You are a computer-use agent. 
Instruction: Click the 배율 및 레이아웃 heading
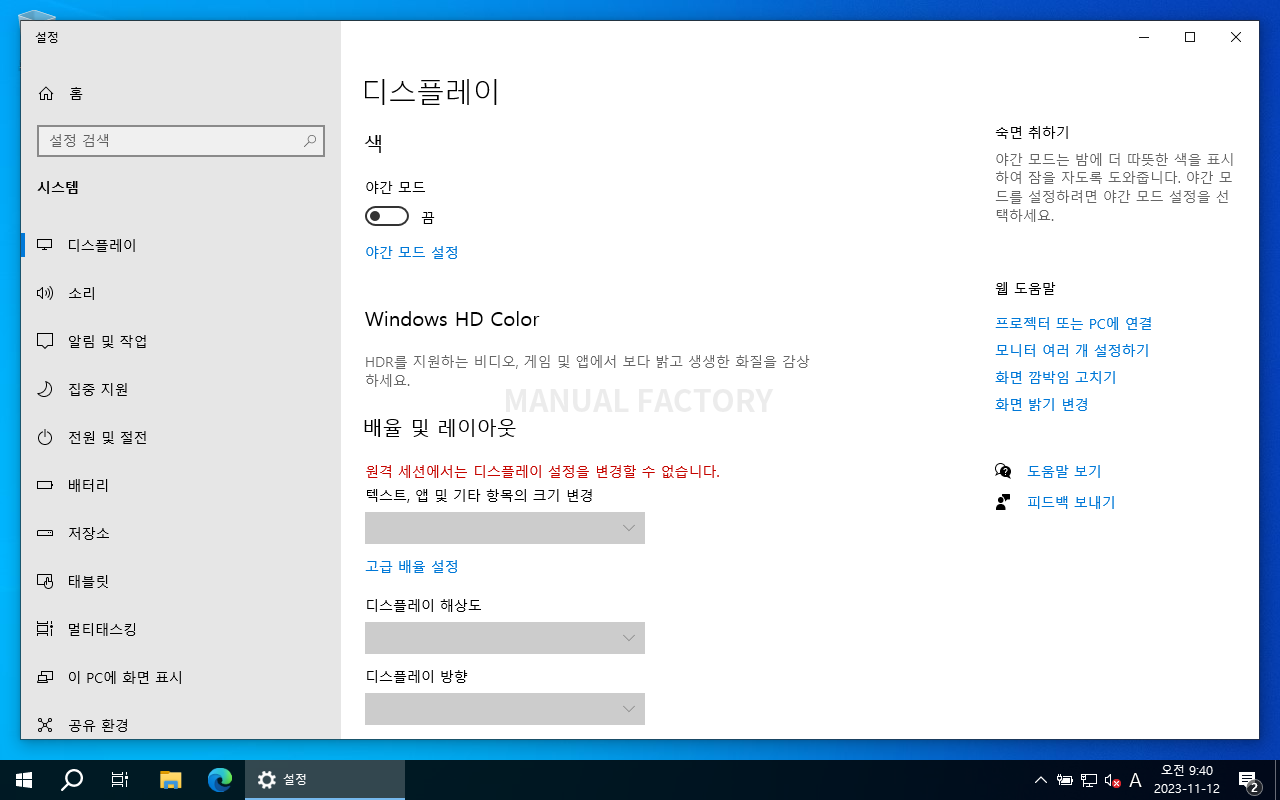tap(440, 428)
